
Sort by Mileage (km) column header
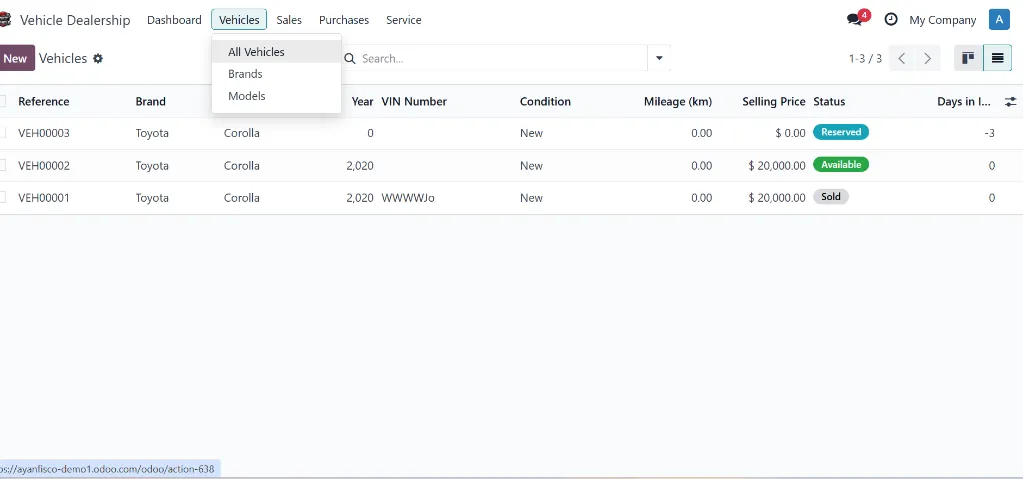[x=678, y=101]
